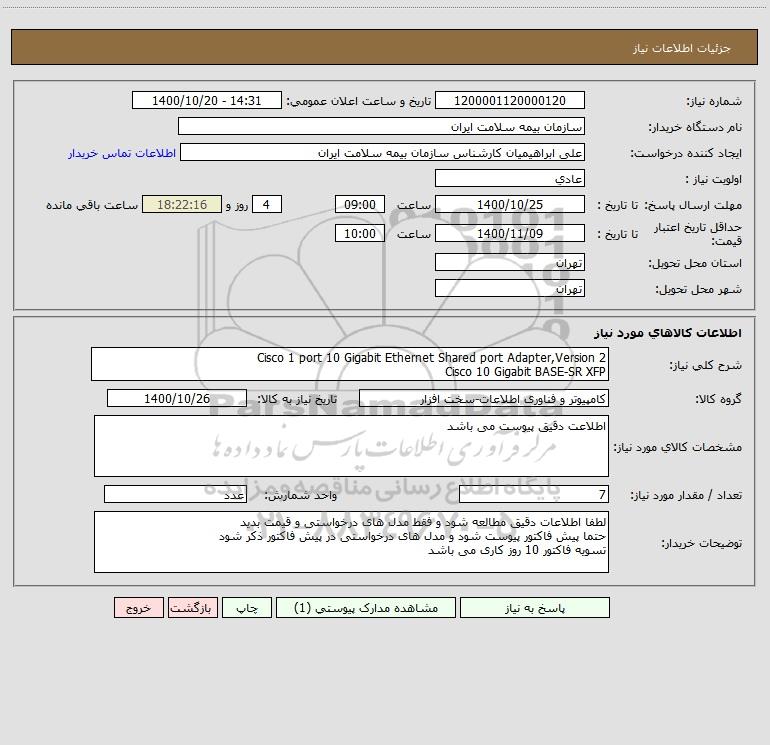Image resolution: width=770 pixels, height=745 pixels.
Task: Click the delivery city field 'تهران'
Action: click(510, 288)
